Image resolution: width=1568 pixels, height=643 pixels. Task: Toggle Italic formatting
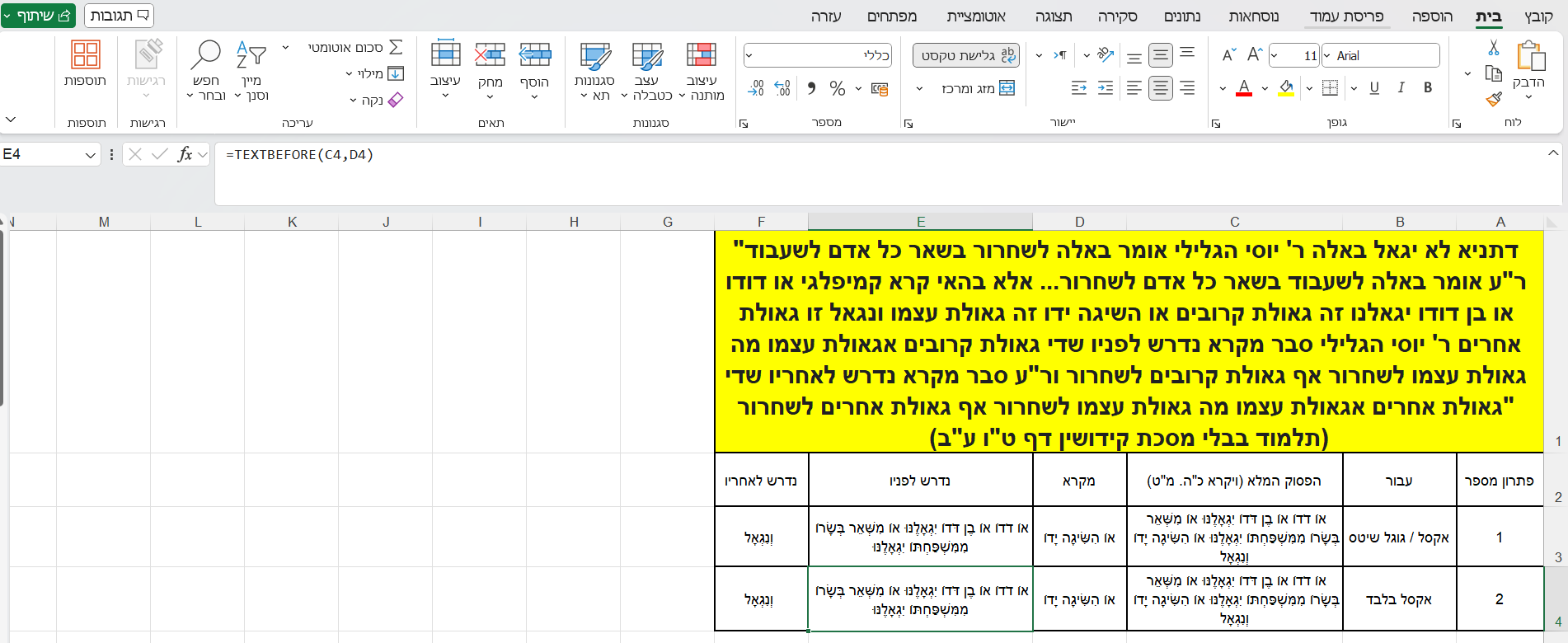1401,88
